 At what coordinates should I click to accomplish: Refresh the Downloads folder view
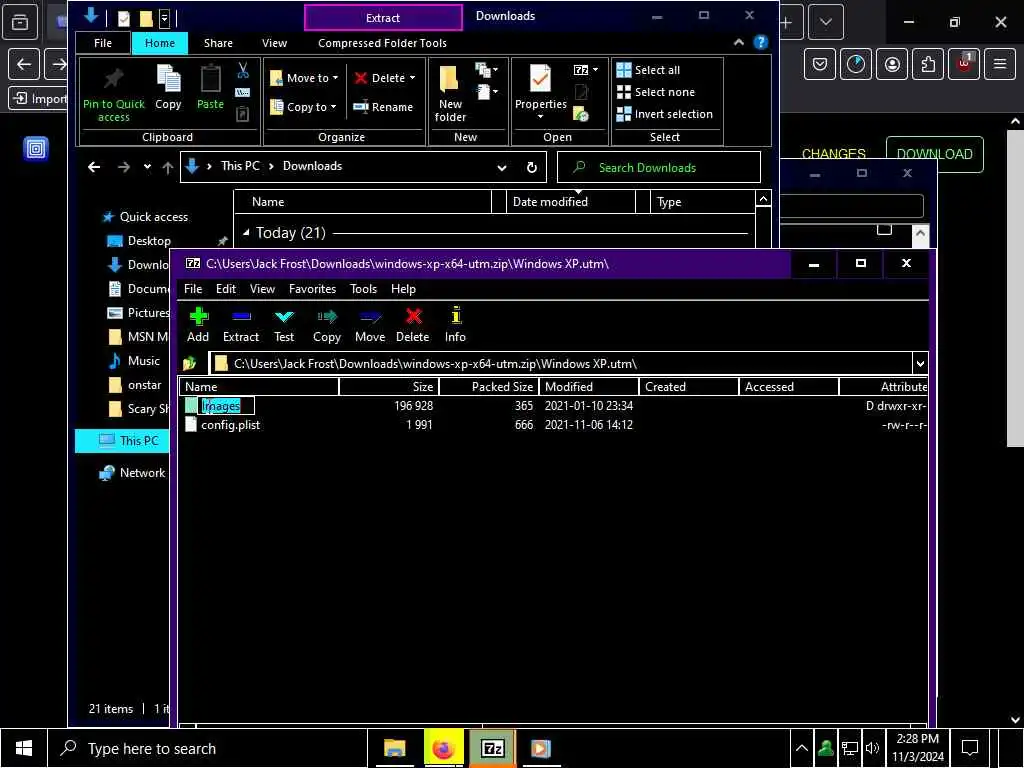coord(532,167)
